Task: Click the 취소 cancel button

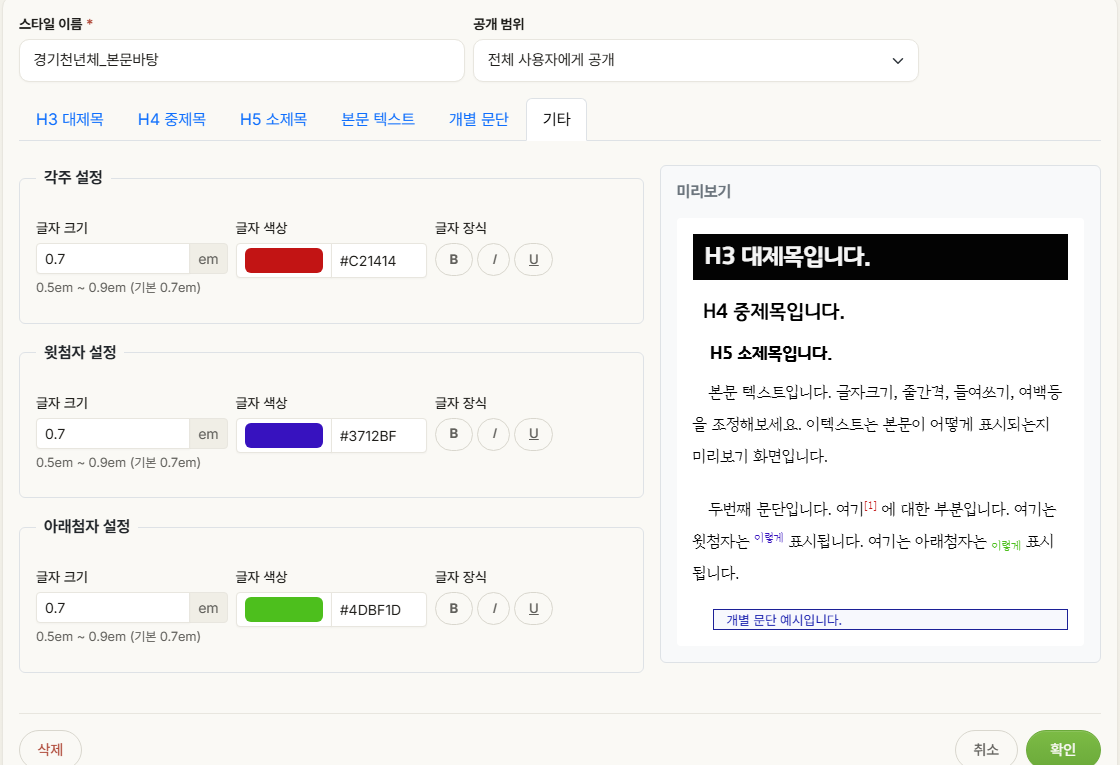Action: tap(986, 749)
